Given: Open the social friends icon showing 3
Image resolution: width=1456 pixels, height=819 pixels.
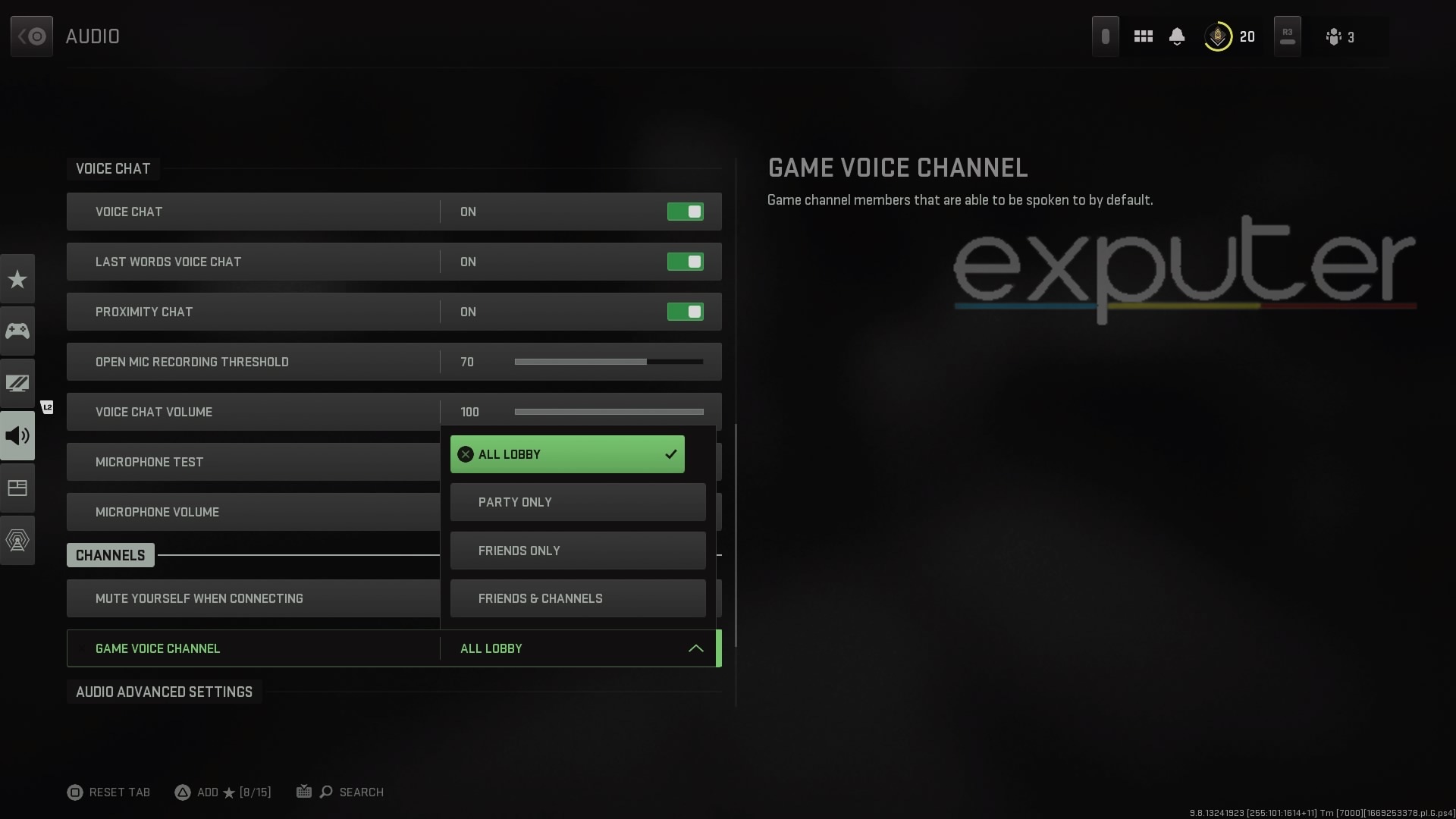Looking at the screenshot, I should tap(1340, 36).
